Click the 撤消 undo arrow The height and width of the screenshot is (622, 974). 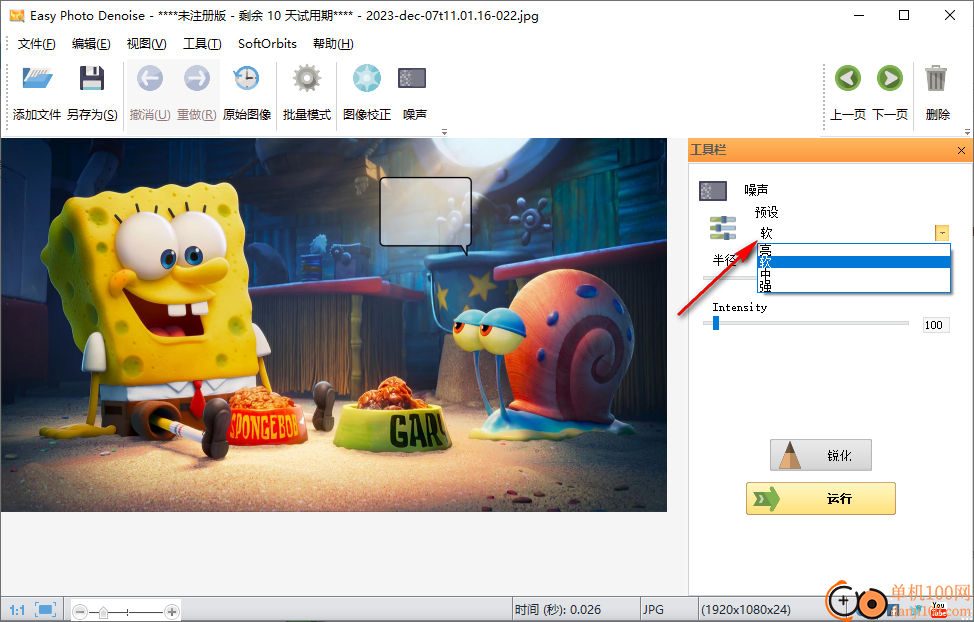tap(150, 78)
